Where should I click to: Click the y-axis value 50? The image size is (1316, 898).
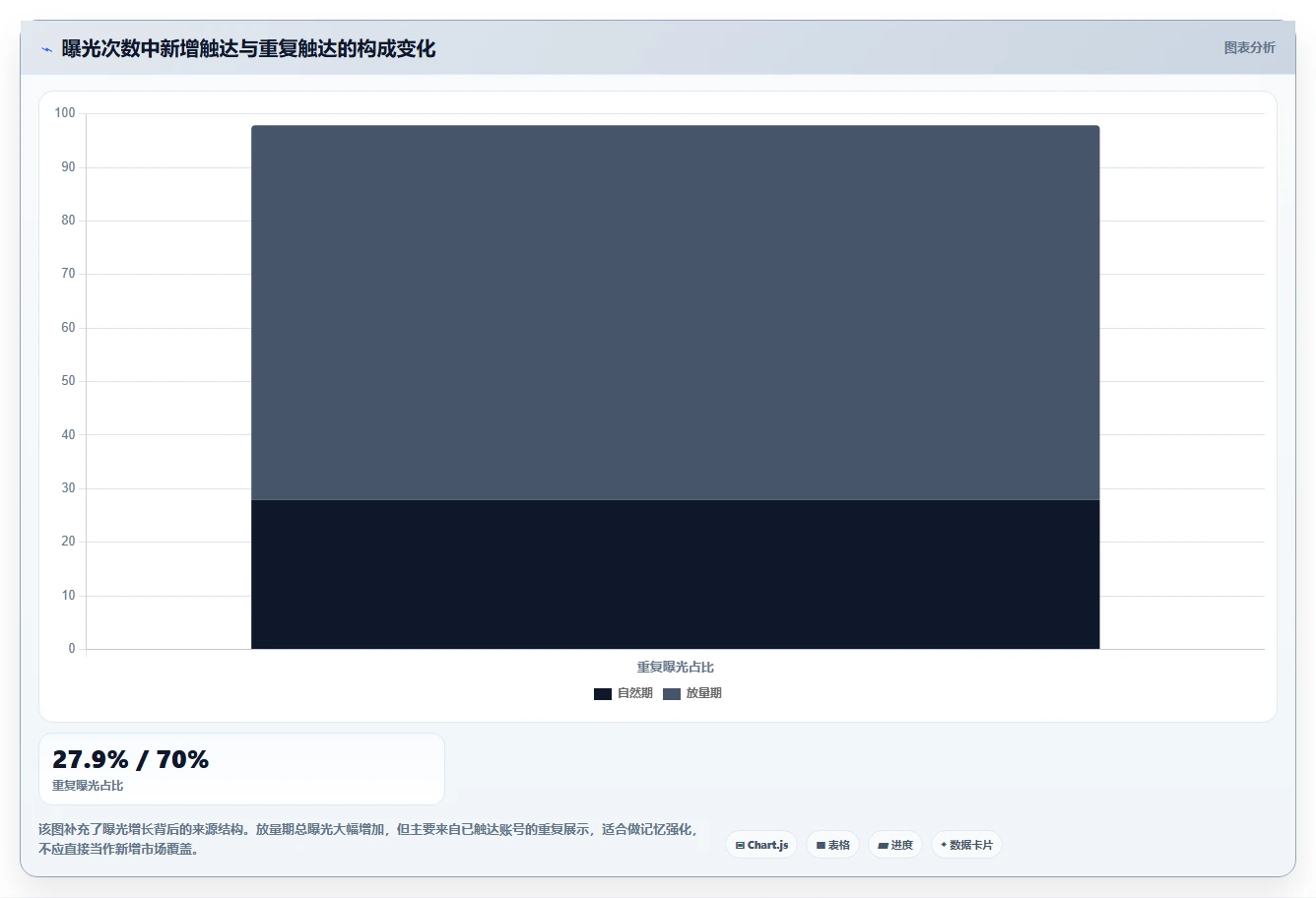pyautogui.click(x=68, y=381)
